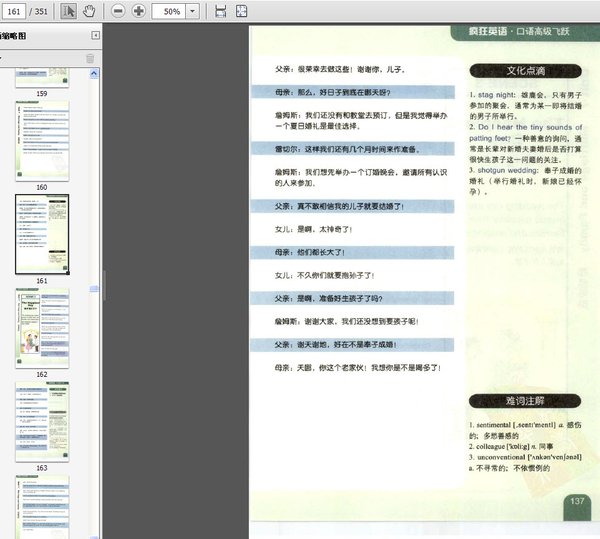600x539 pixels.
Task: Delete page using the trash icon
Action: 90,59
